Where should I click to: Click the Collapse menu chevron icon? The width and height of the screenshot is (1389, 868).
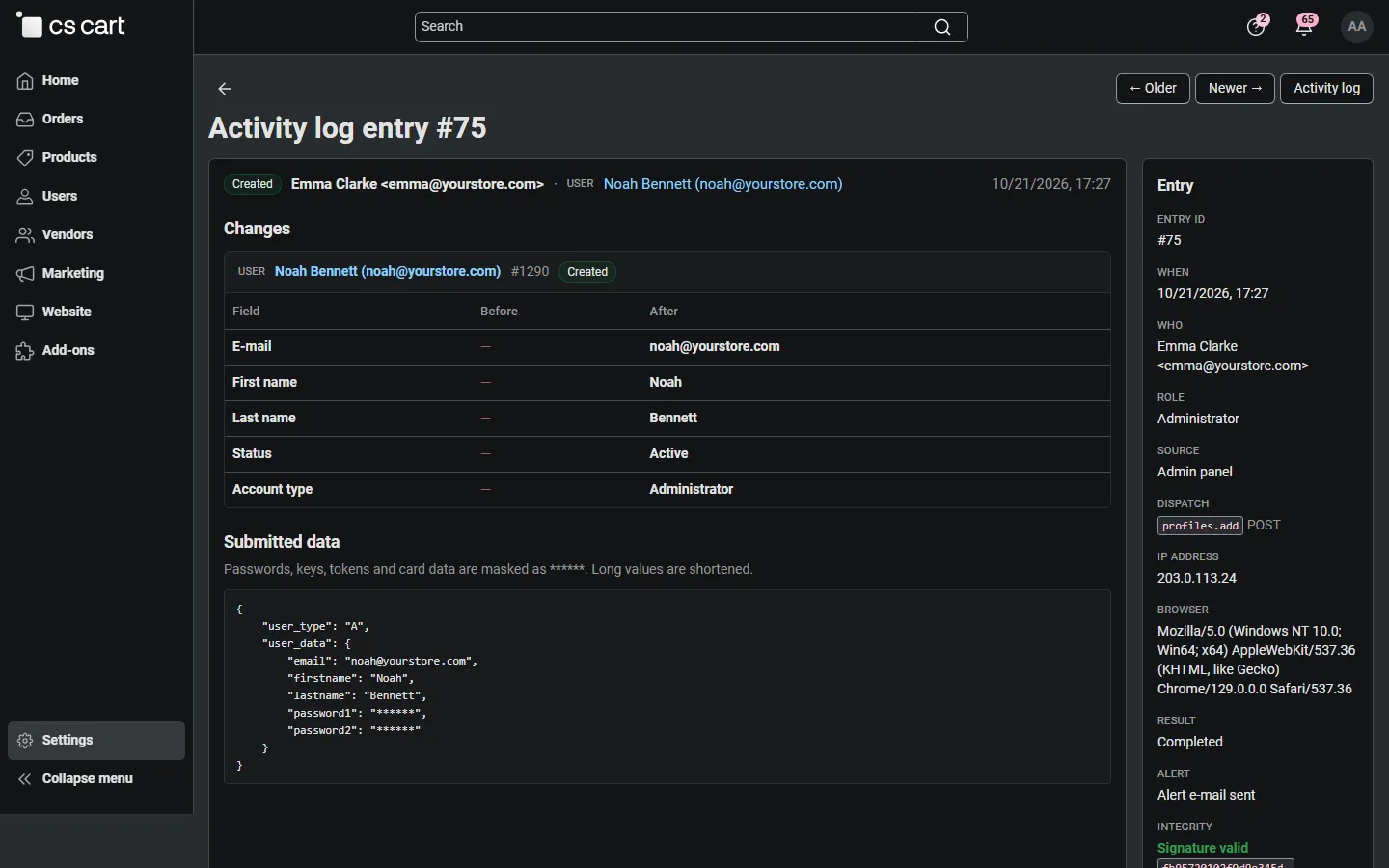click(x=25, y=779)
